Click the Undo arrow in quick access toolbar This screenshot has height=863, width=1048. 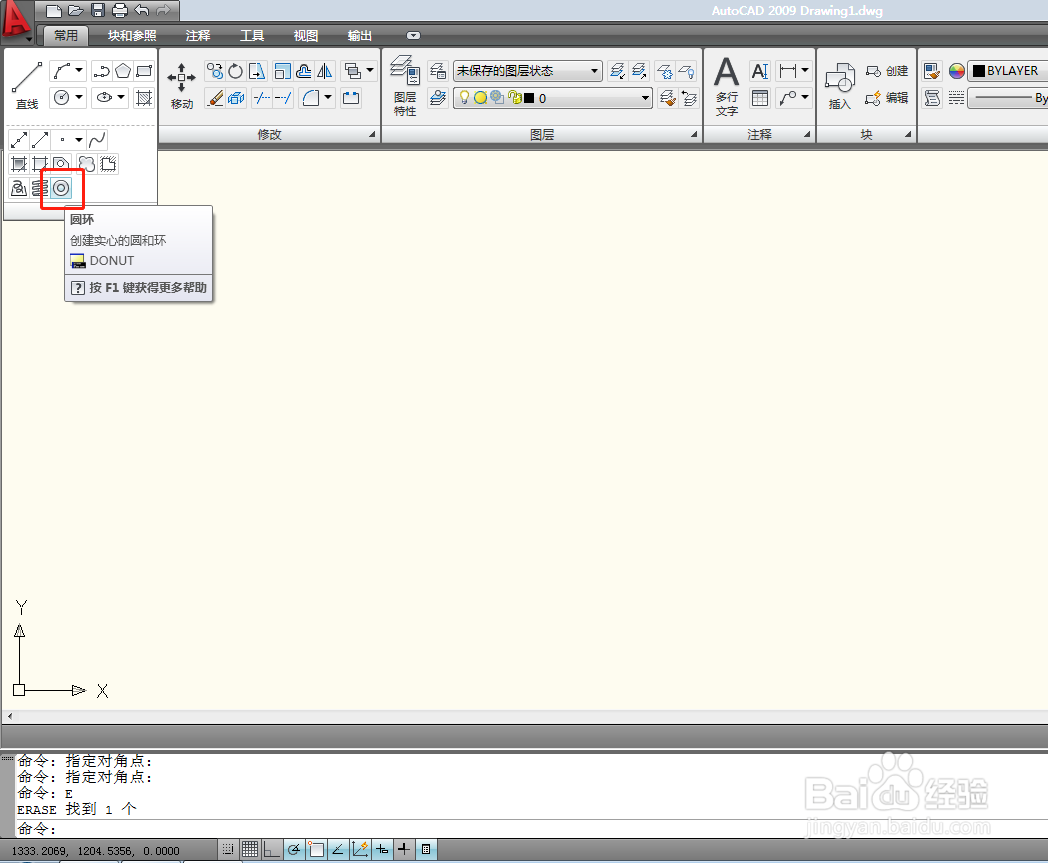(142, 10)
